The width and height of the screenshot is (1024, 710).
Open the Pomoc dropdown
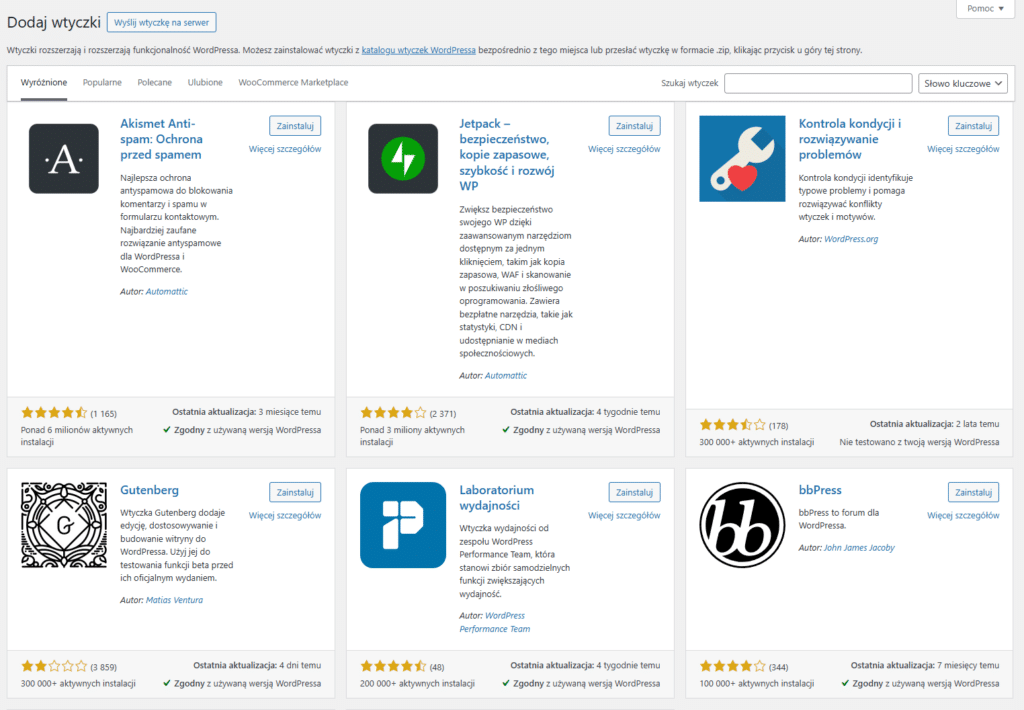pos(984,8)
